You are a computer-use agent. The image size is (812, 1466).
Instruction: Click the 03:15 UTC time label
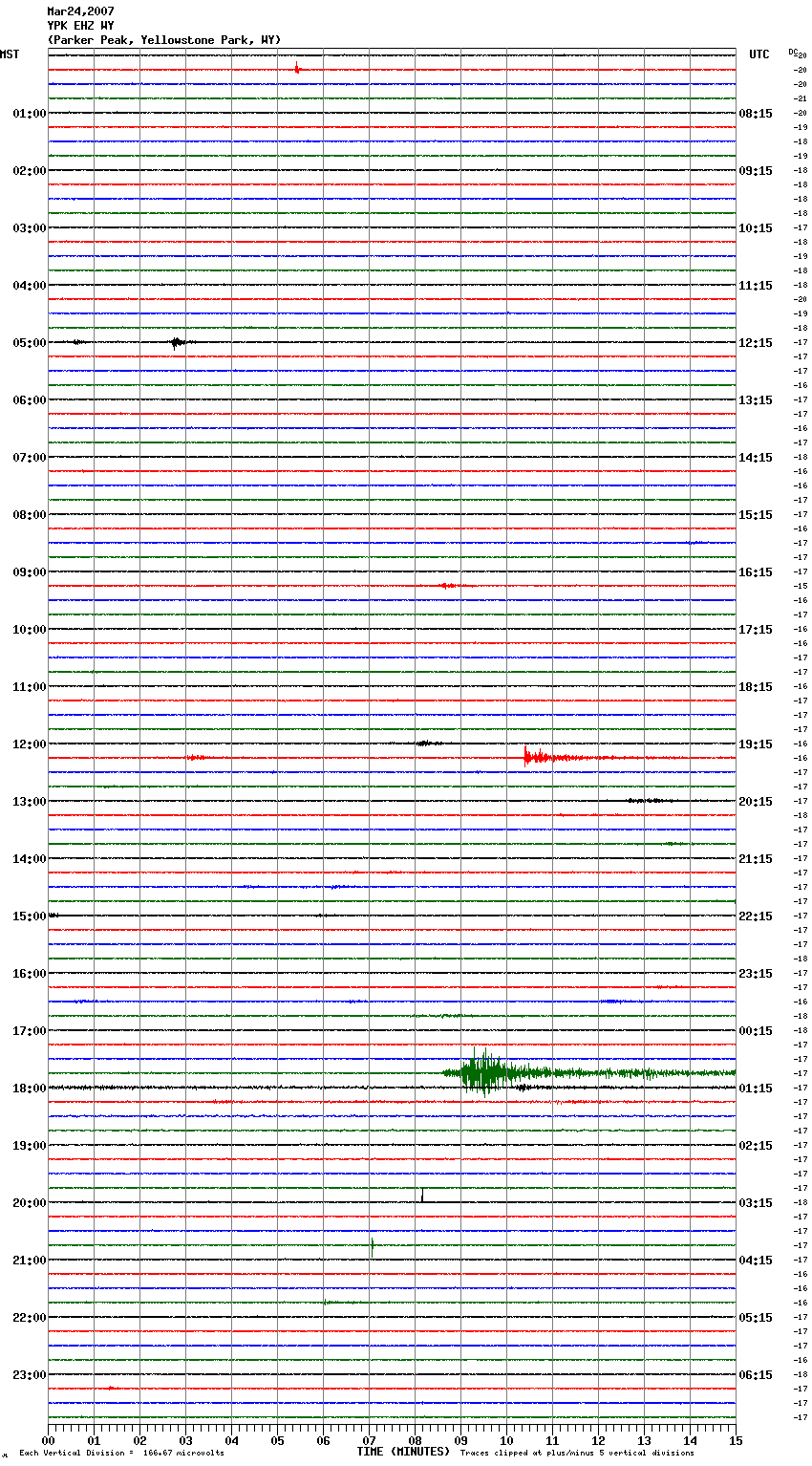pyautogui.click(x=756, y=1203)
